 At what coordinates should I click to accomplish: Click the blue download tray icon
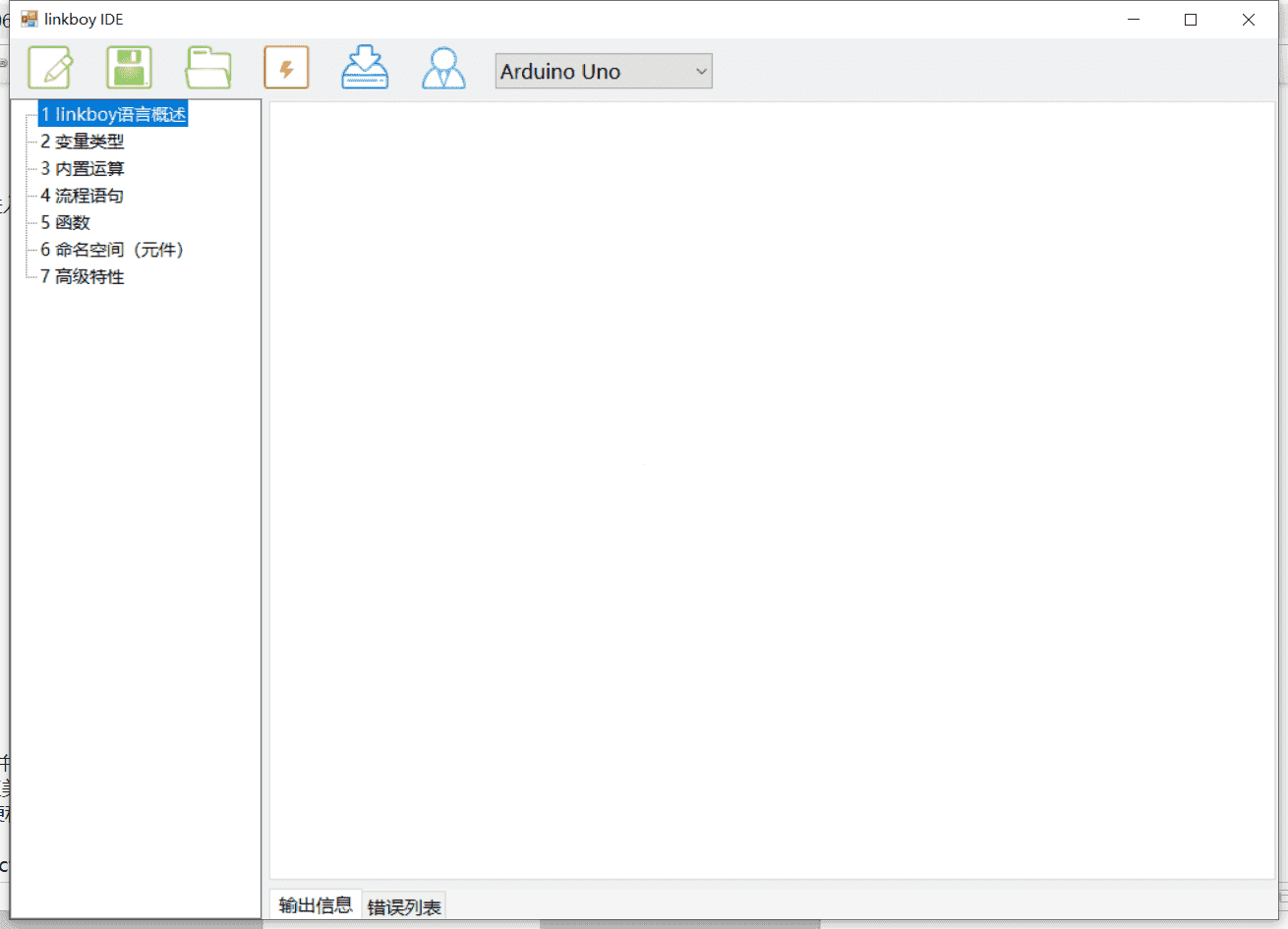click(x=365, y=68)
